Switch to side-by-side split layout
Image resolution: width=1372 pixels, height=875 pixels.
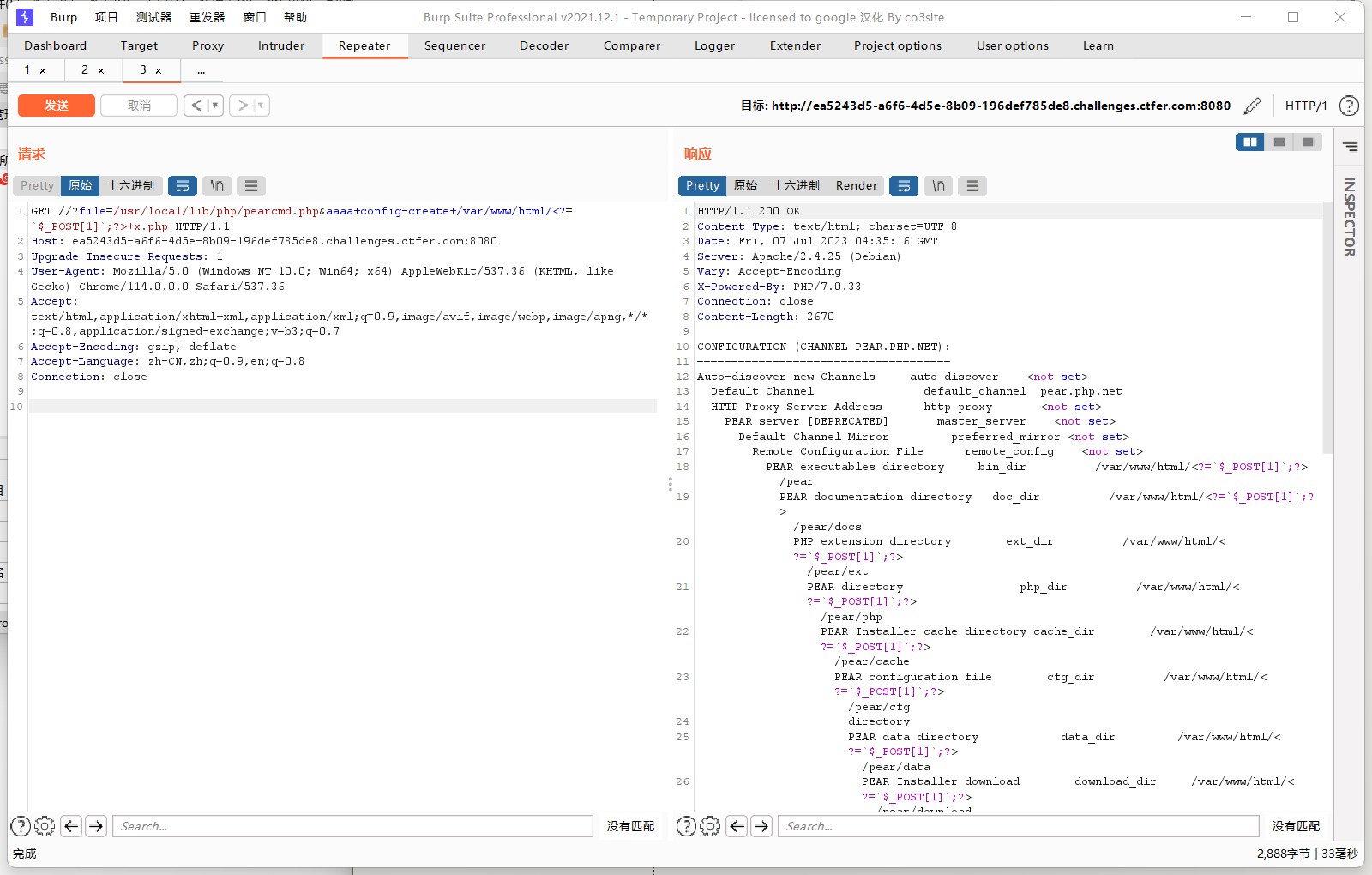click(x=1250, y=142)
